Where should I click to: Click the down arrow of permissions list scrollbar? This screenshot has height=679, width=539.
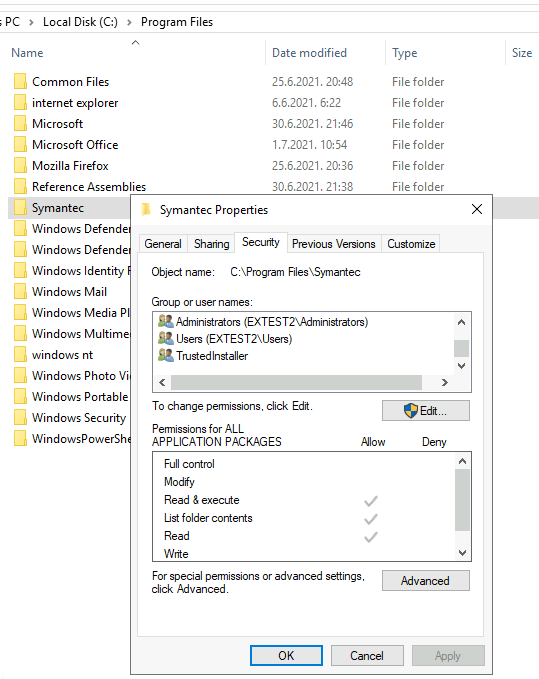462,553
